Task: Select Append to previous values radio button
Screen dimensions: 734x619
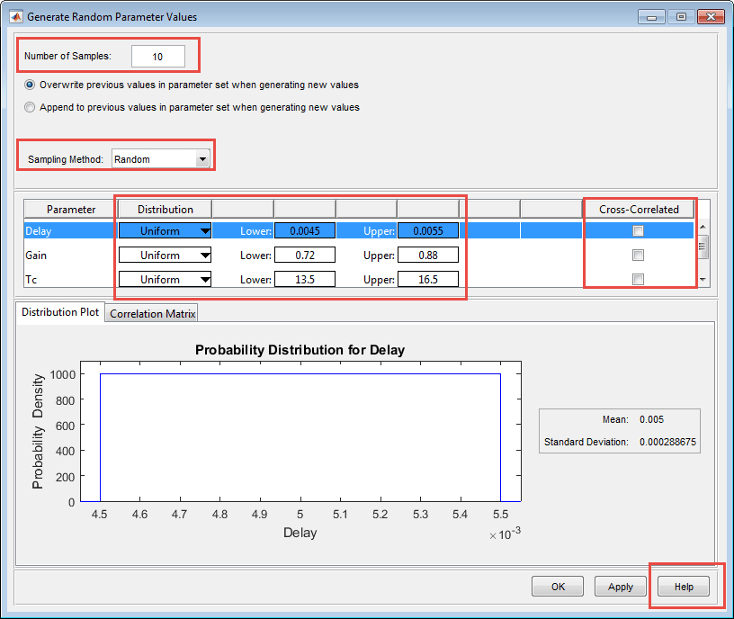Action: pos(29,107)
